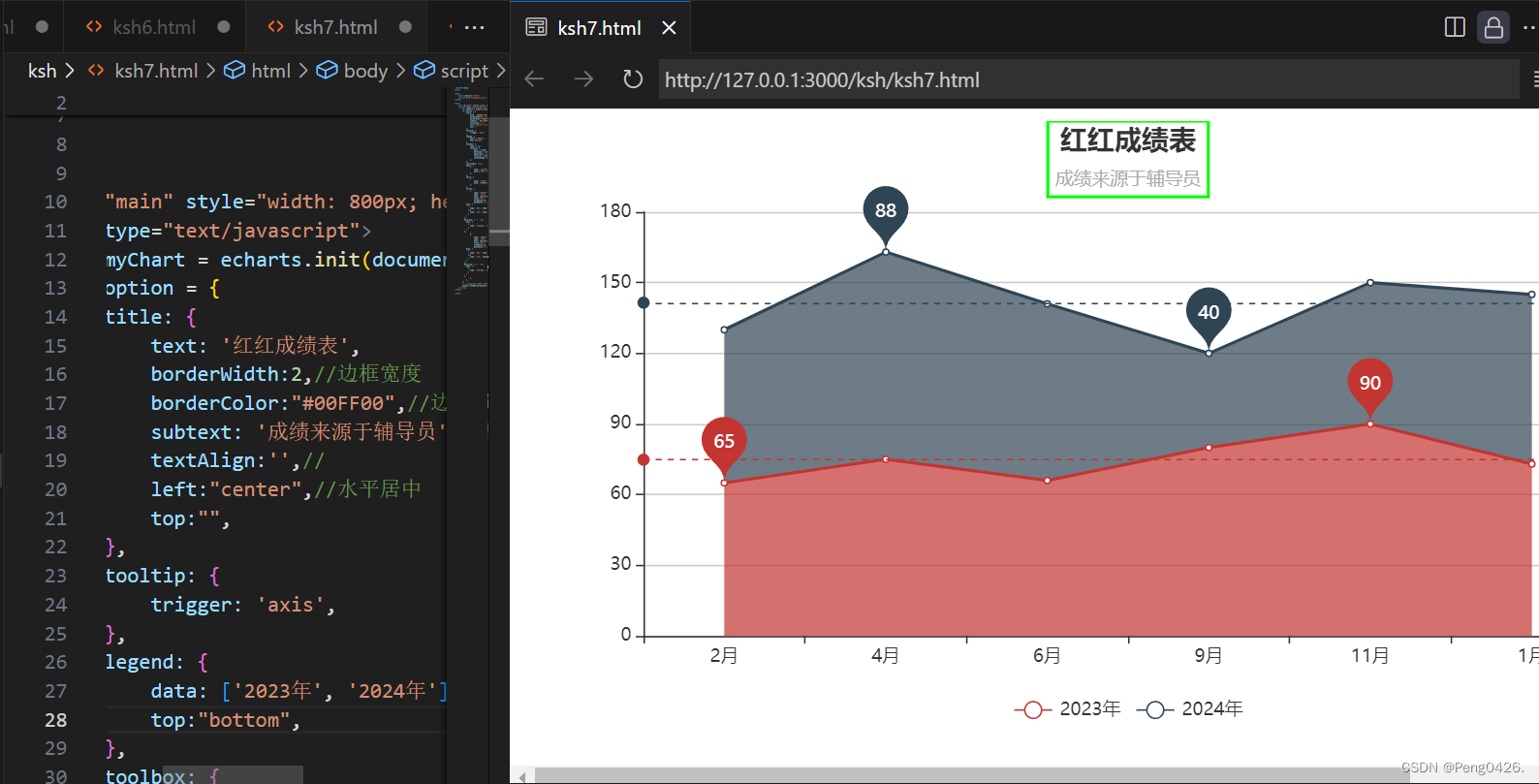Switch to the ksh7.html editor tab
This screenshot has height=784, width=1539.
pyautogui.click(x=335, y=27)
